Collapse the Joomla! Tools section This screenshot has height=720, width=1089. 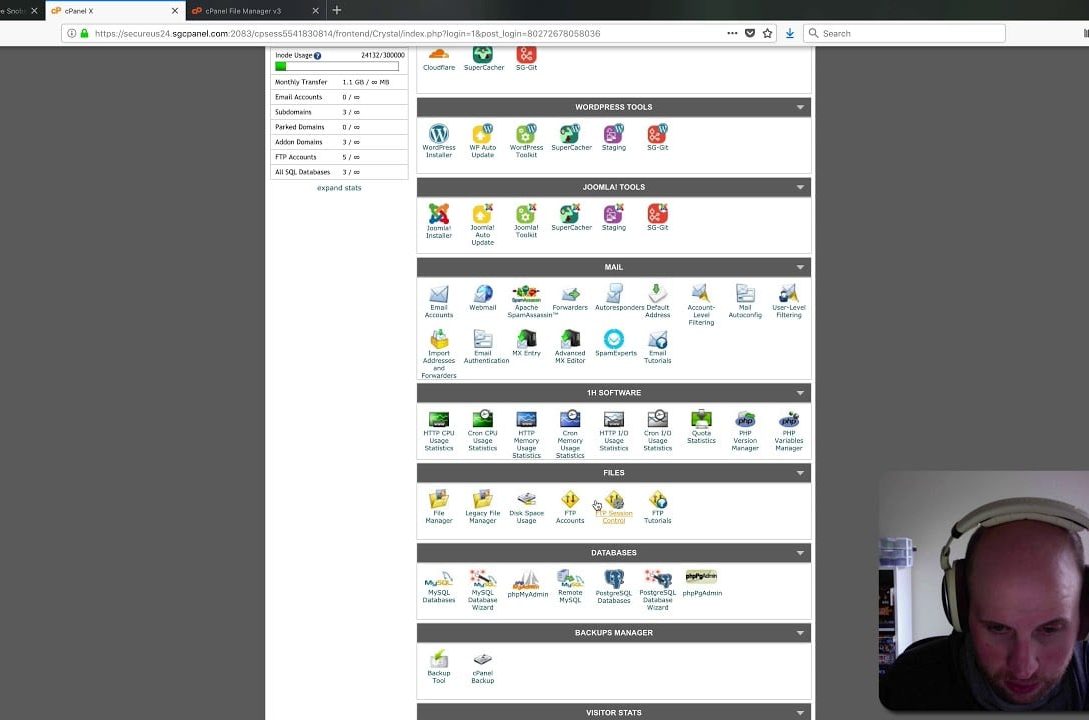[x=800, y=187]
